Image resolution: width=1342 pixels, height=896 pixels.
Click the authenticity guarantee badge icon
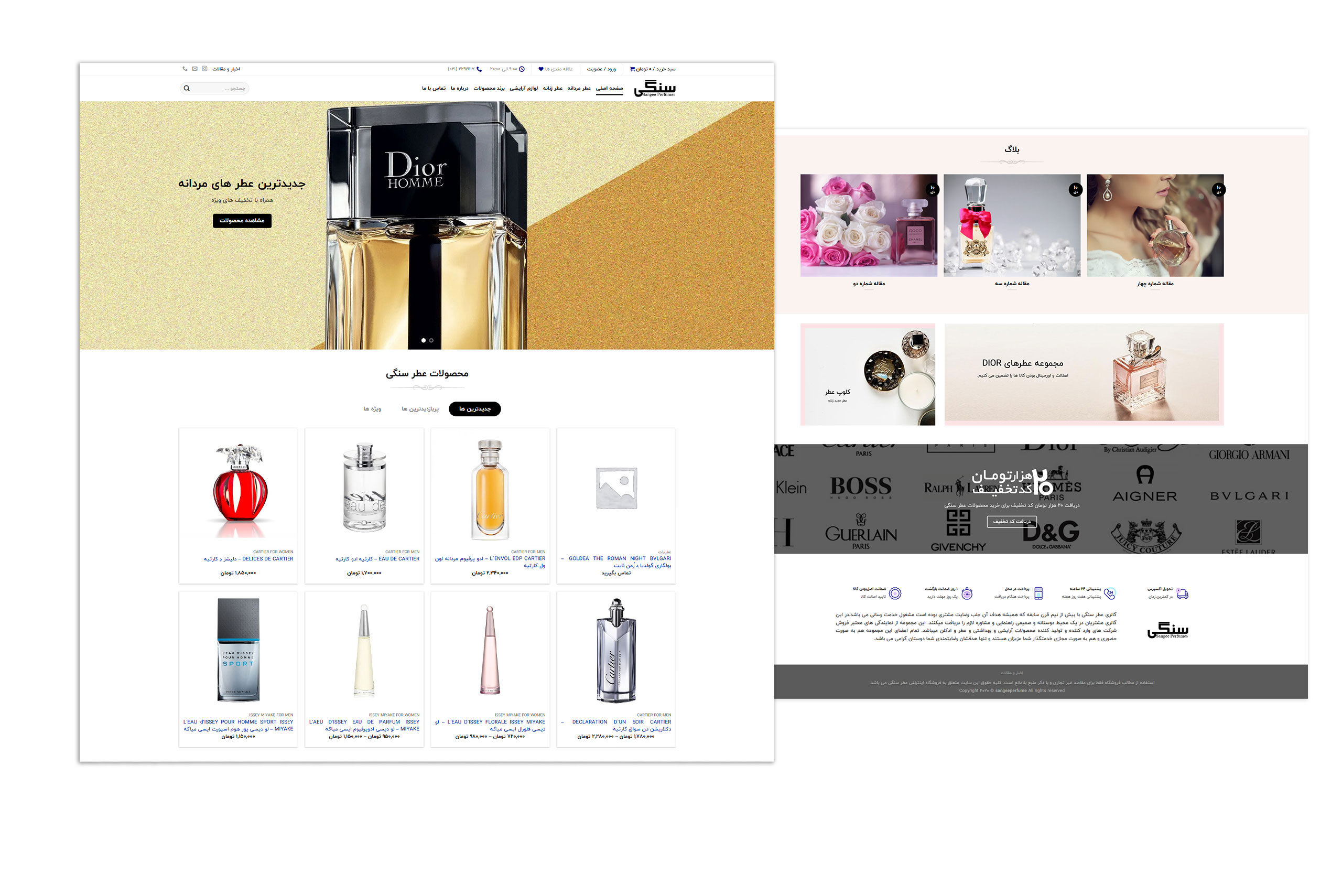click(895, 593)
